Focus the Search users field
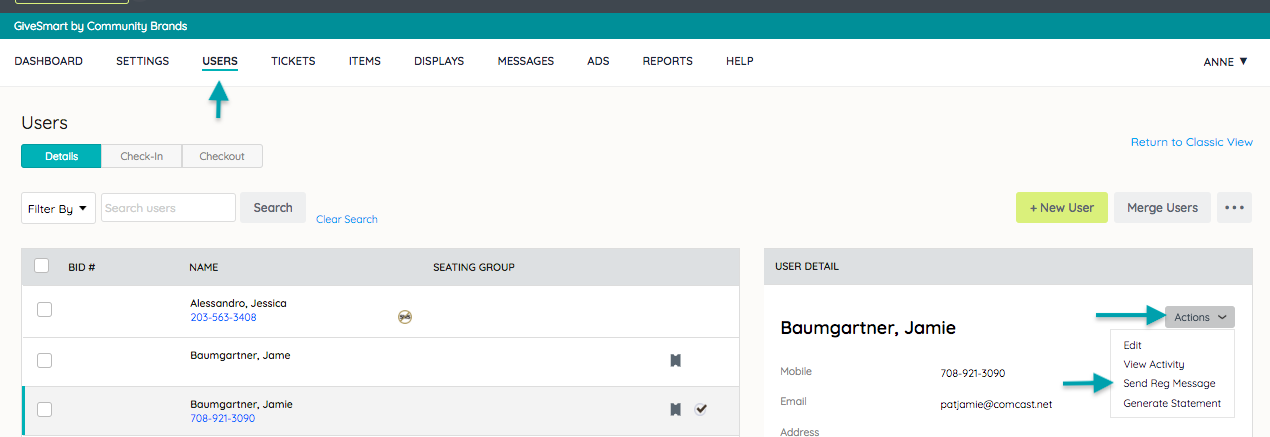The height and width of the screenshot is (437, 1270). click(x=168, y=208)
